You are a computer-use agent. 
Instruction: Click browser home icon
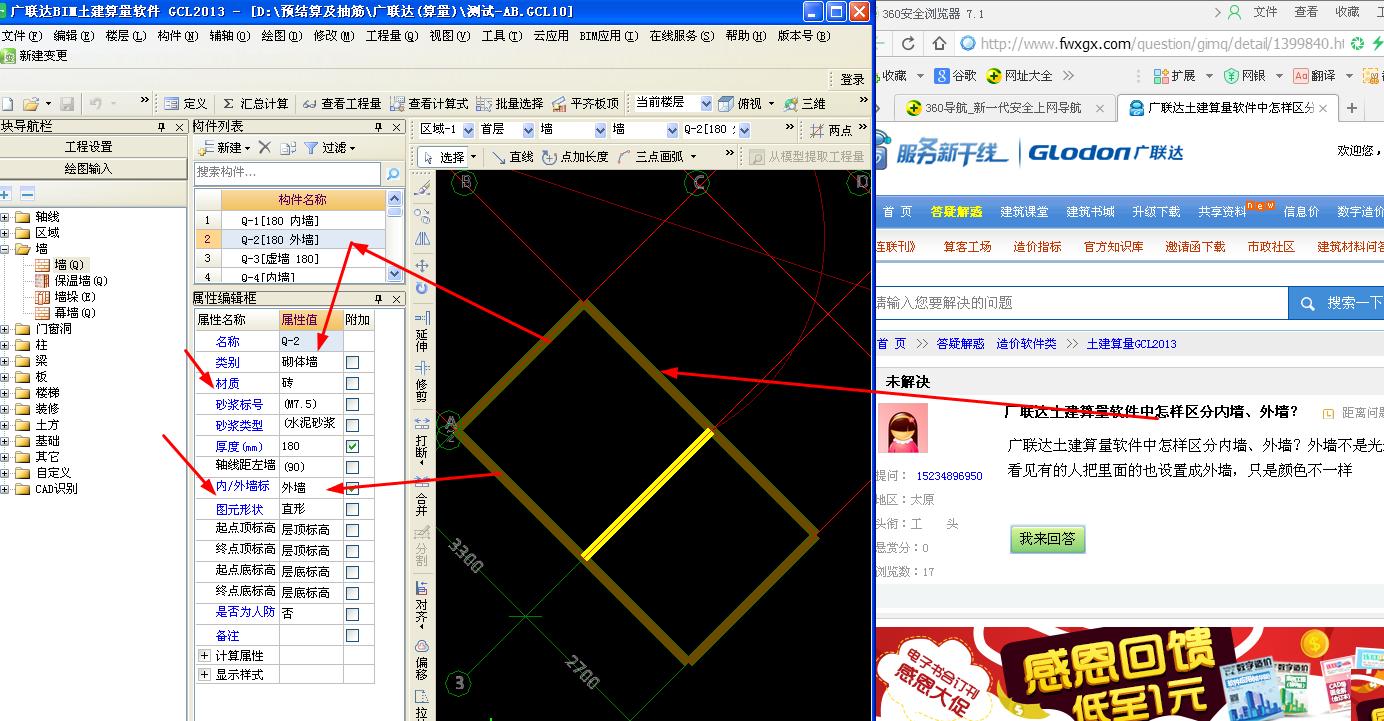point(939,43)
